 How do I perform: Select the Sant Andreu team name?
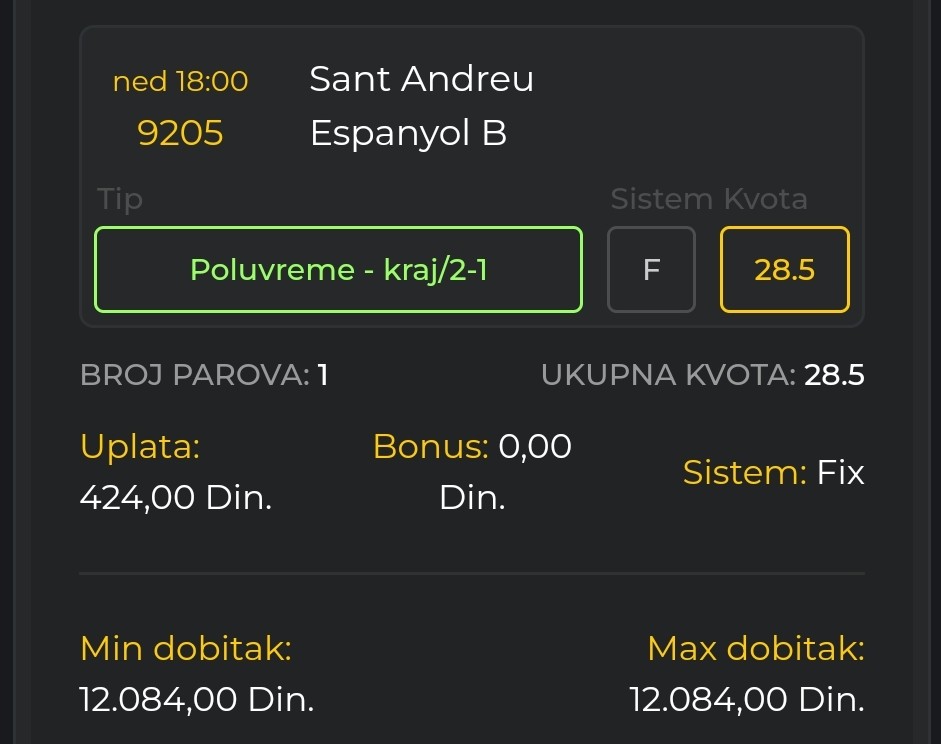click(x=421, y=79)
